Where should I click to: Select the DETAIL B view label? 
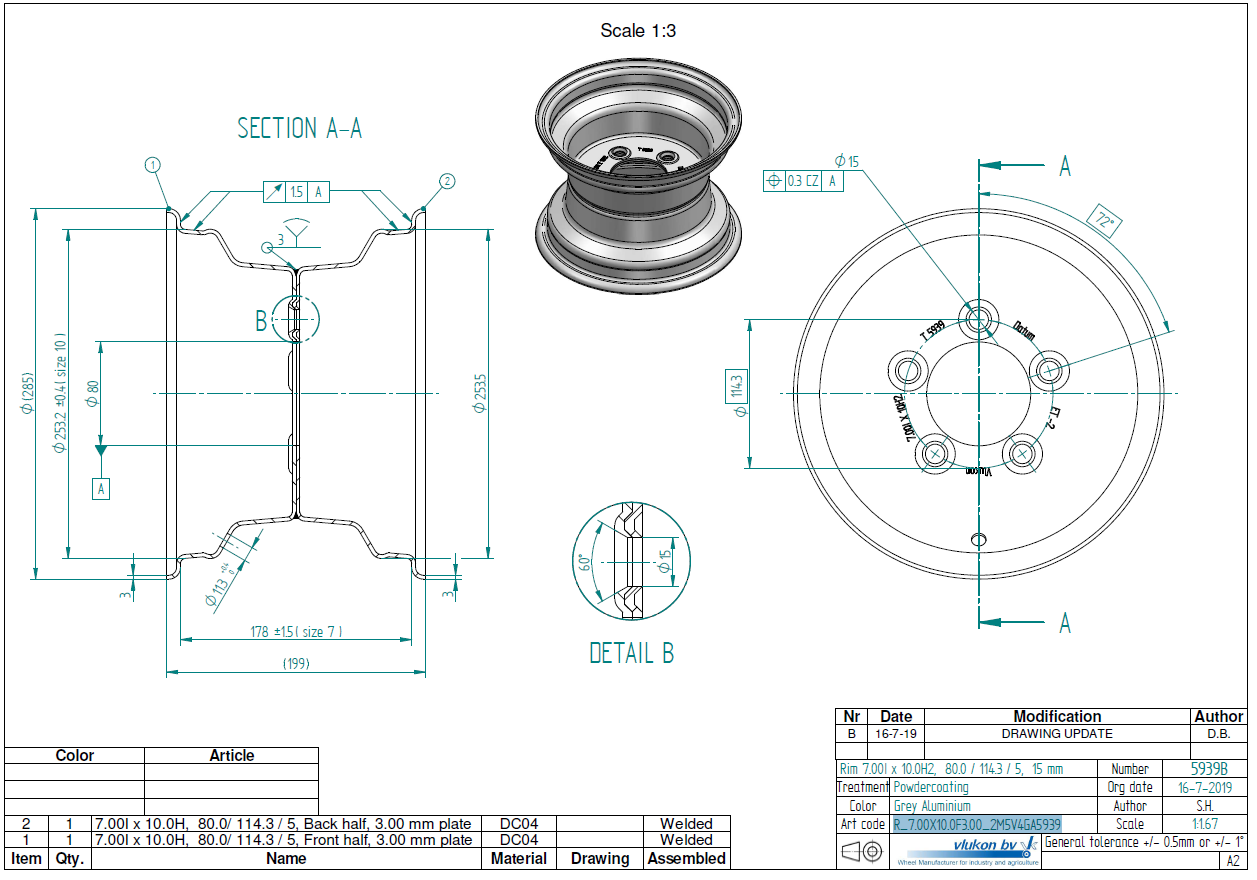click(631, 654)
